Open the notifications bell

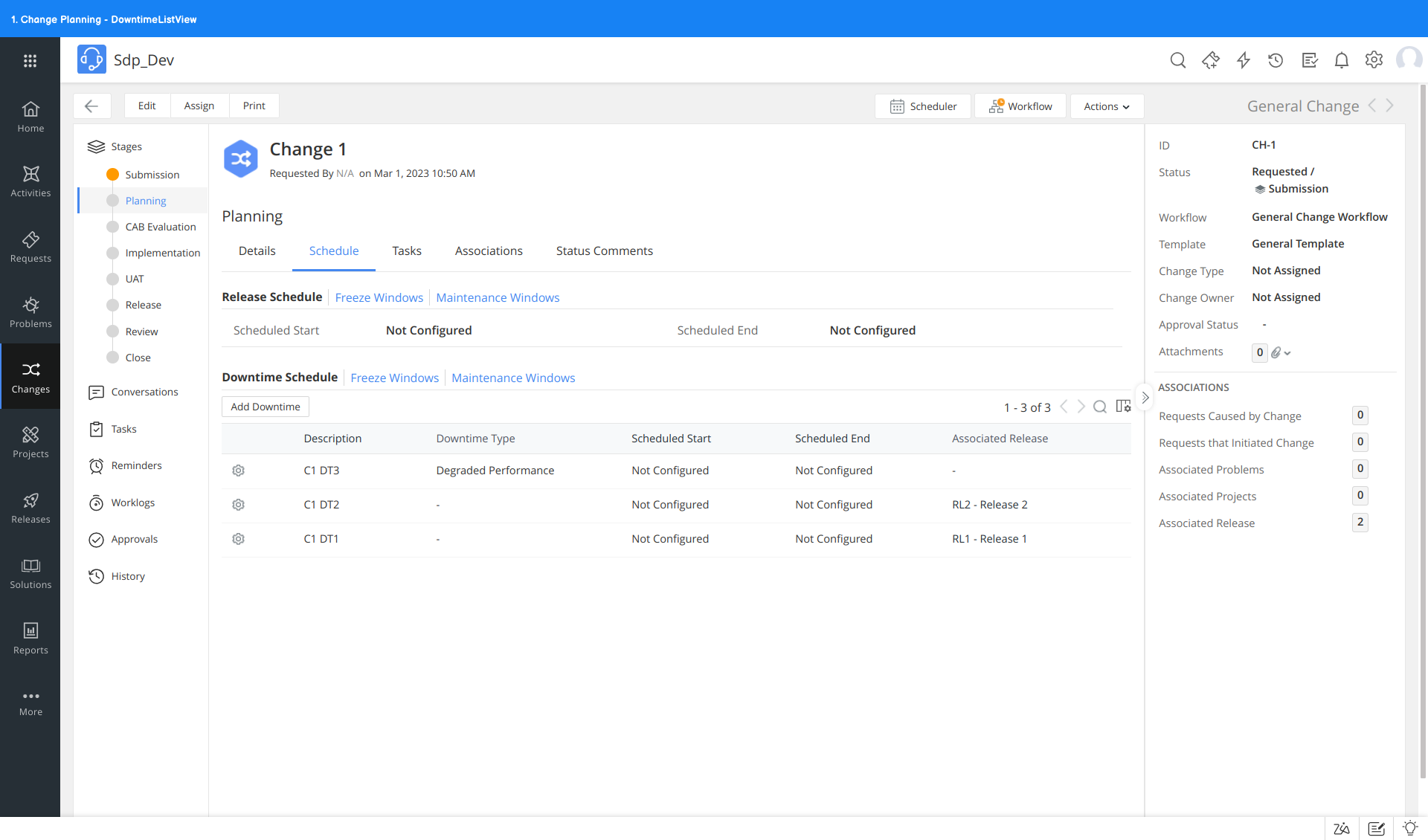[1341, 60]
